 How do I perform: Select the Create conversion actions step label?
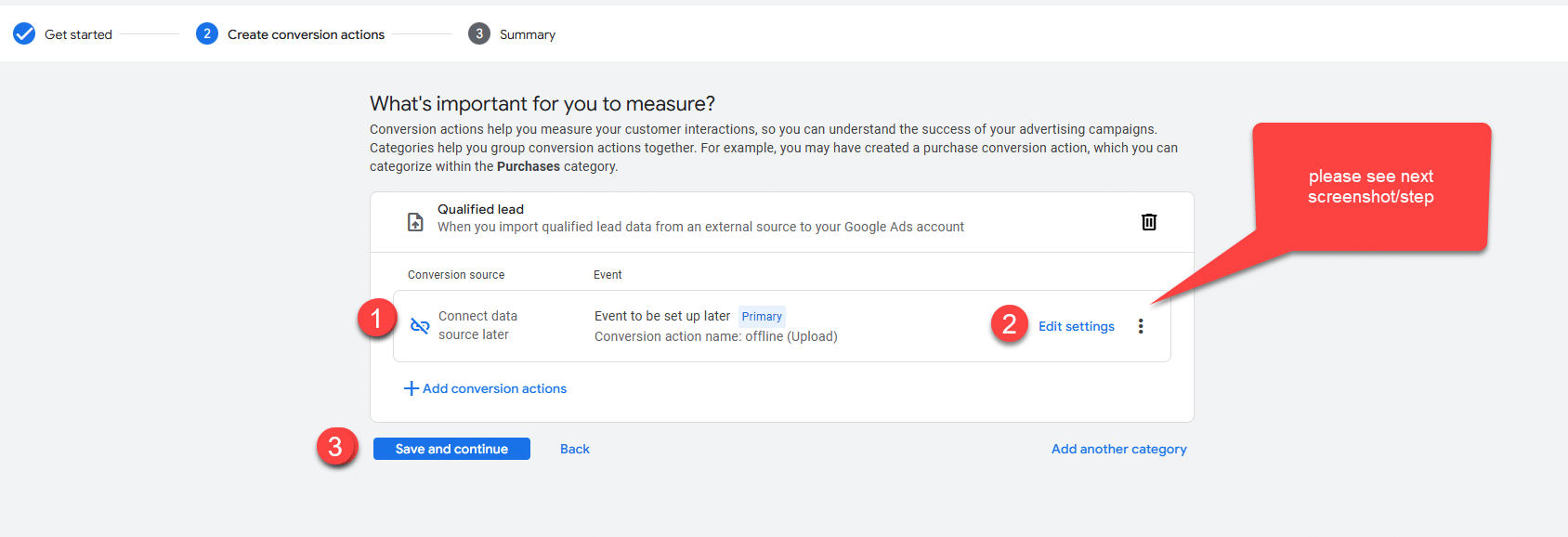(306, 34)
